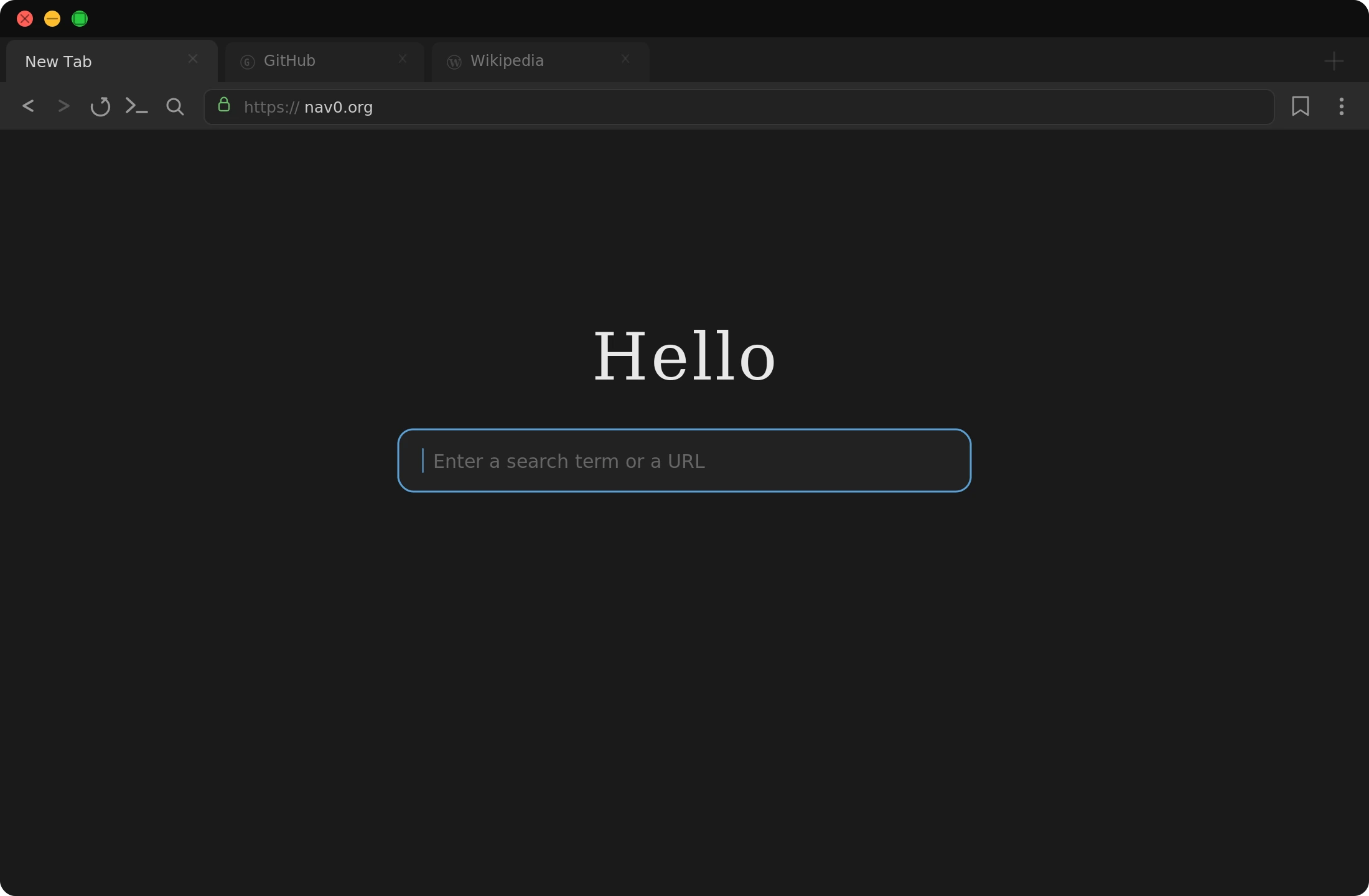Image resolution: width=1369 pixels, height=896 pixels.
Task: Maximize the window with the green button
Action: point(80,18)
